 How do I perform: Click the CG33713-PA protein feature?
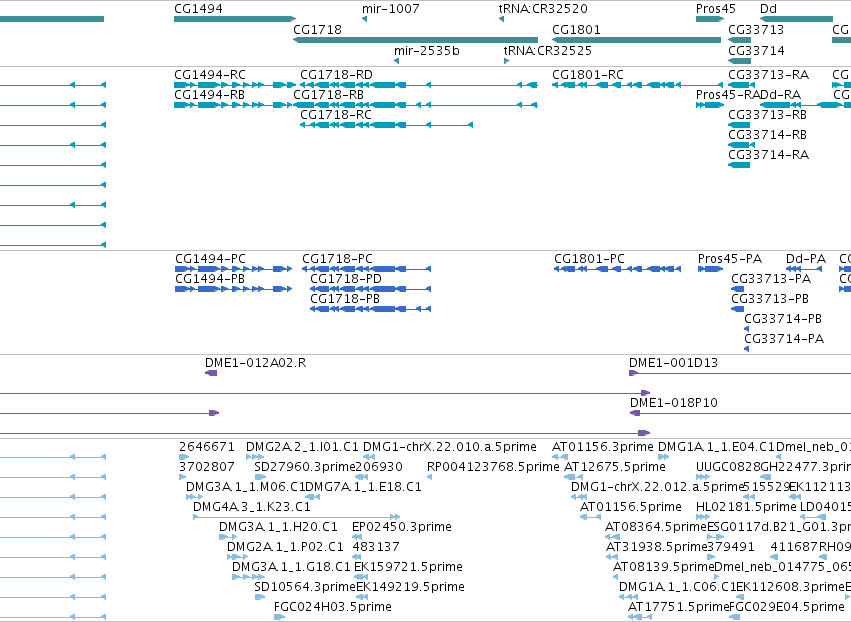pyautogui.click(x=738, y=289)
